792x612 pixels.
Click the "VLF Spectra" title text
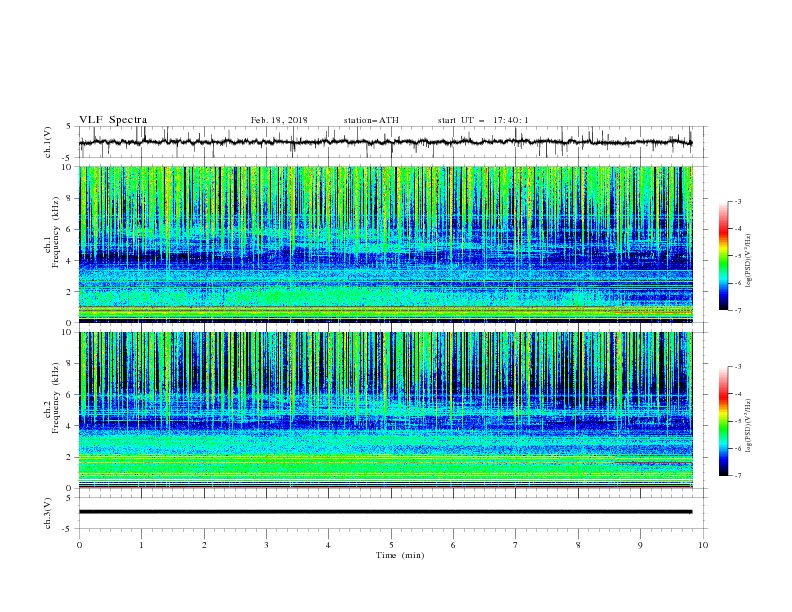(113, 120)
